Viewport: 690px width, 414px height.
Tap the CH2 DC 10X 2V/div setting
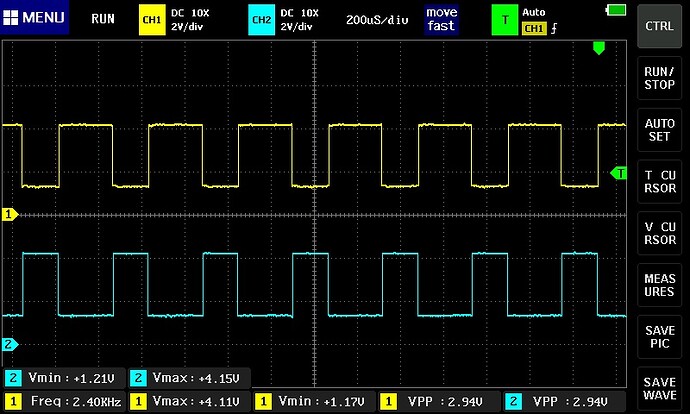coord(299,20)
